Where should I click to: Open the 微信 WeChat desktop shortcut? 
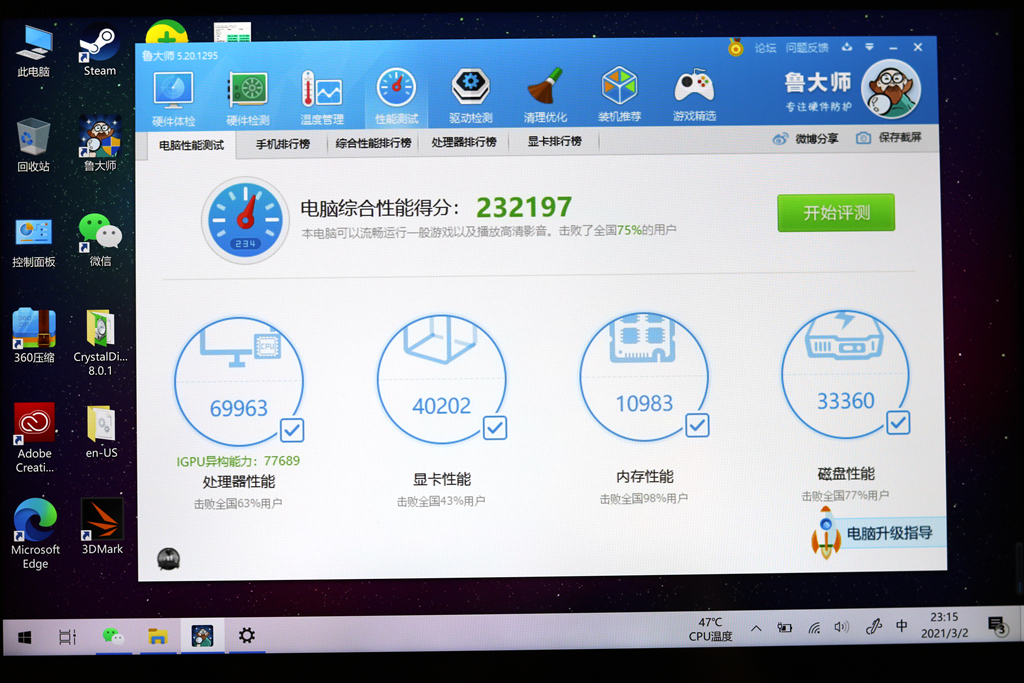(100, 240)
